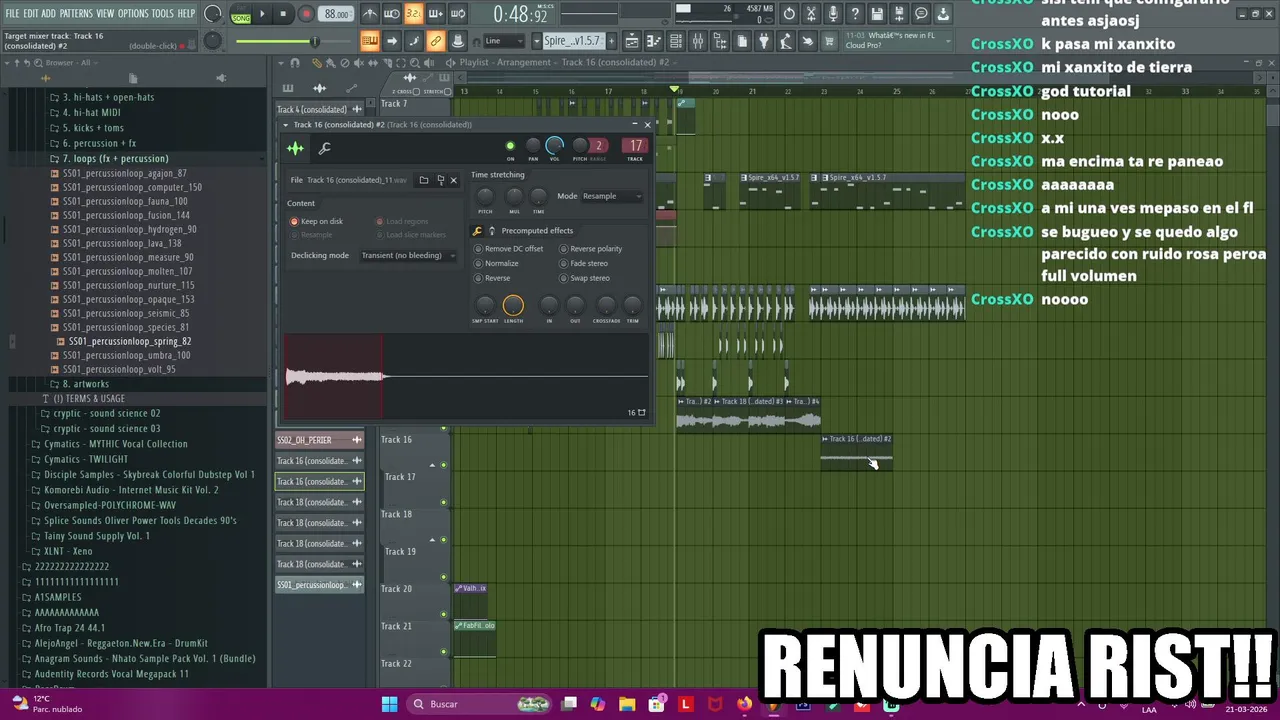Viewport: 1280px width, 720px height.
Task: Toggle the link (chain) icon in toolbar
Action: point(436,41)
